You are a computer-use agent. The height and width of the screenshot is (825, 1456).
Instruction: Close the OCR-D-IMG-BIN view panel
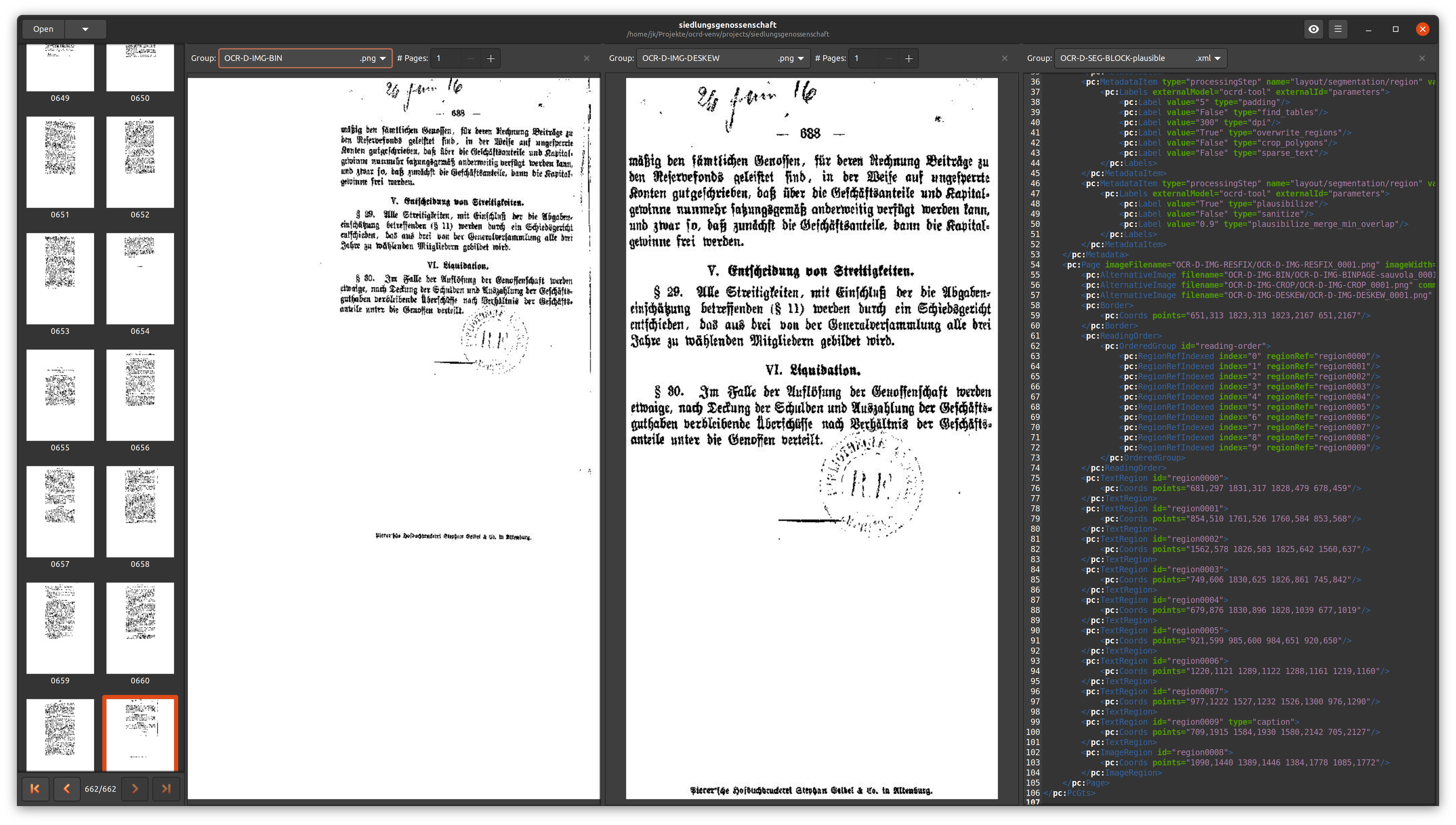tap(587, 58)
